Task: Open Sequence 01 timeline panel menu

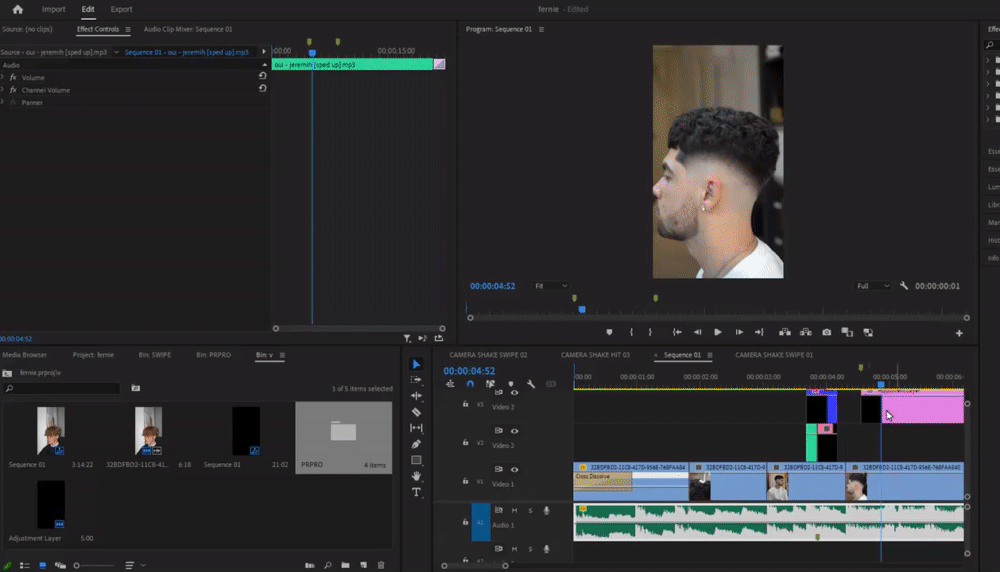Action: click(710, 355)
